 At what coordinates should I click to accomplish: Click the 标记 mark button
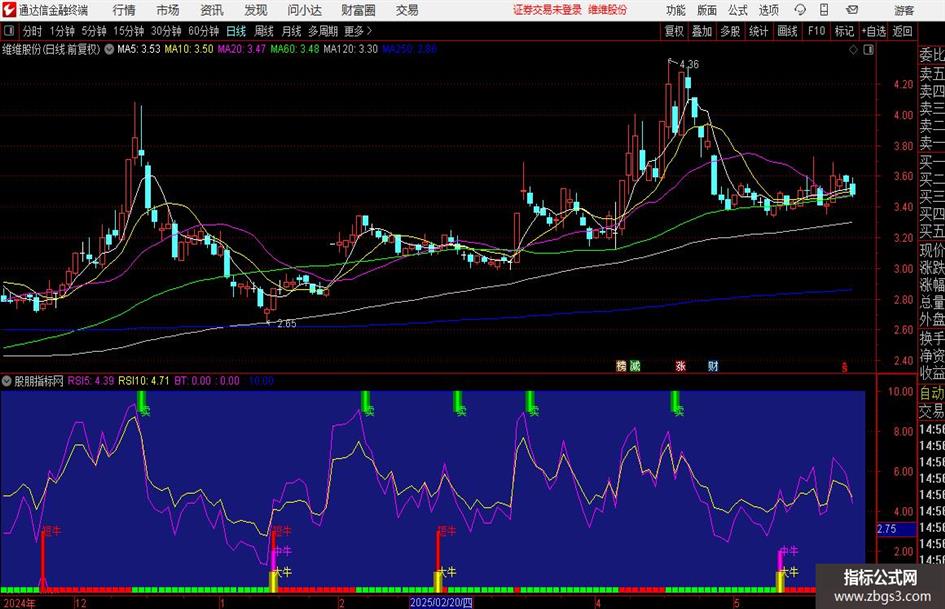(844, 31)
